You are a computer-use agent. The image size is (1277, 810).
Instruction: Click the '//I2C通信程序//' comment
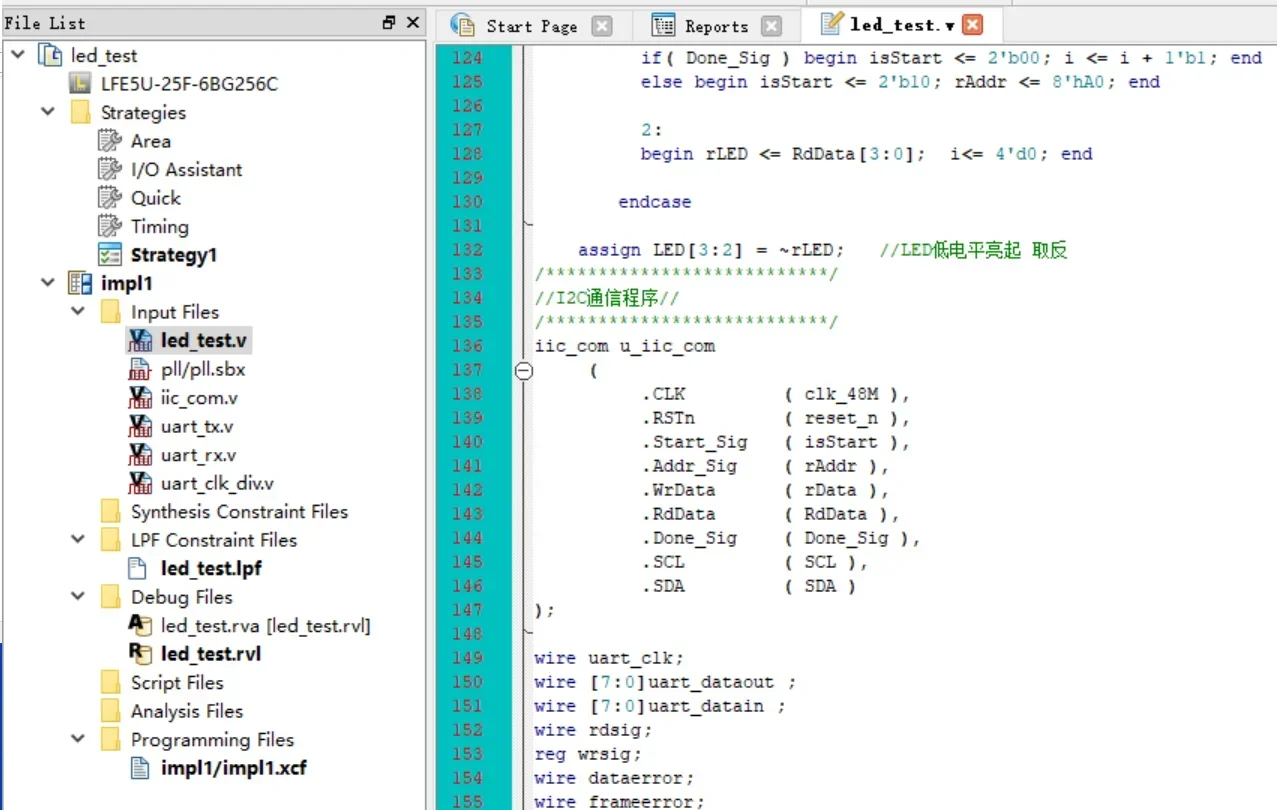point(607,298)
